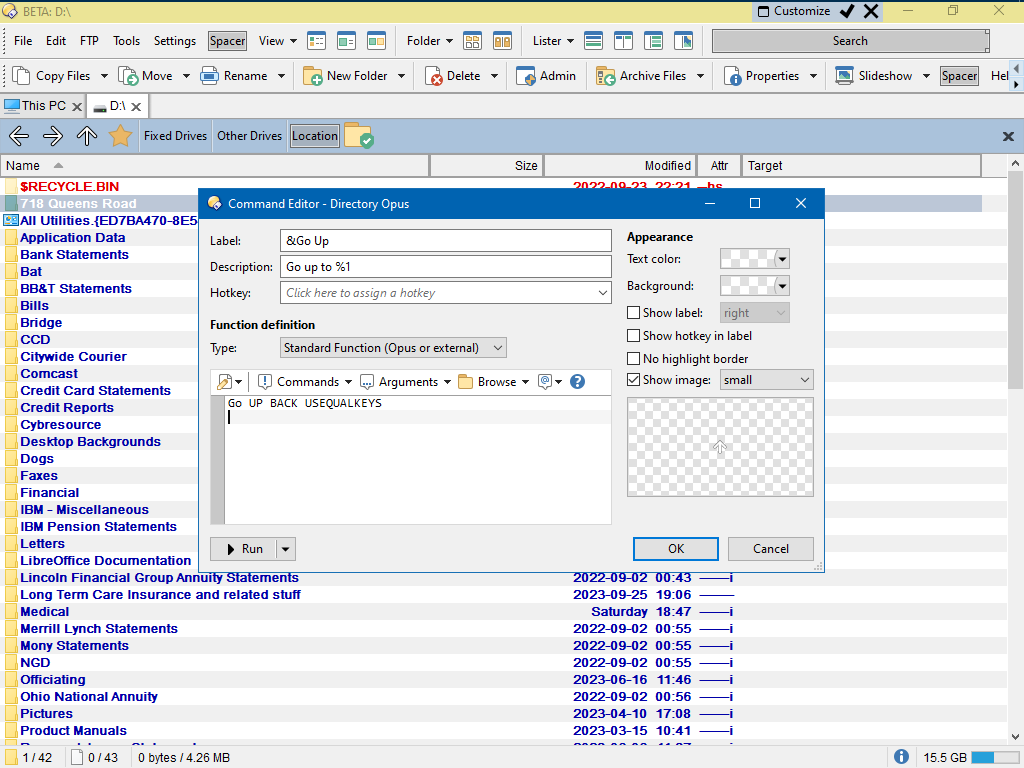Open the Tools menu
Image resolution: width=1024 pixels, height=768 pixels.
[x=127, y=41]
